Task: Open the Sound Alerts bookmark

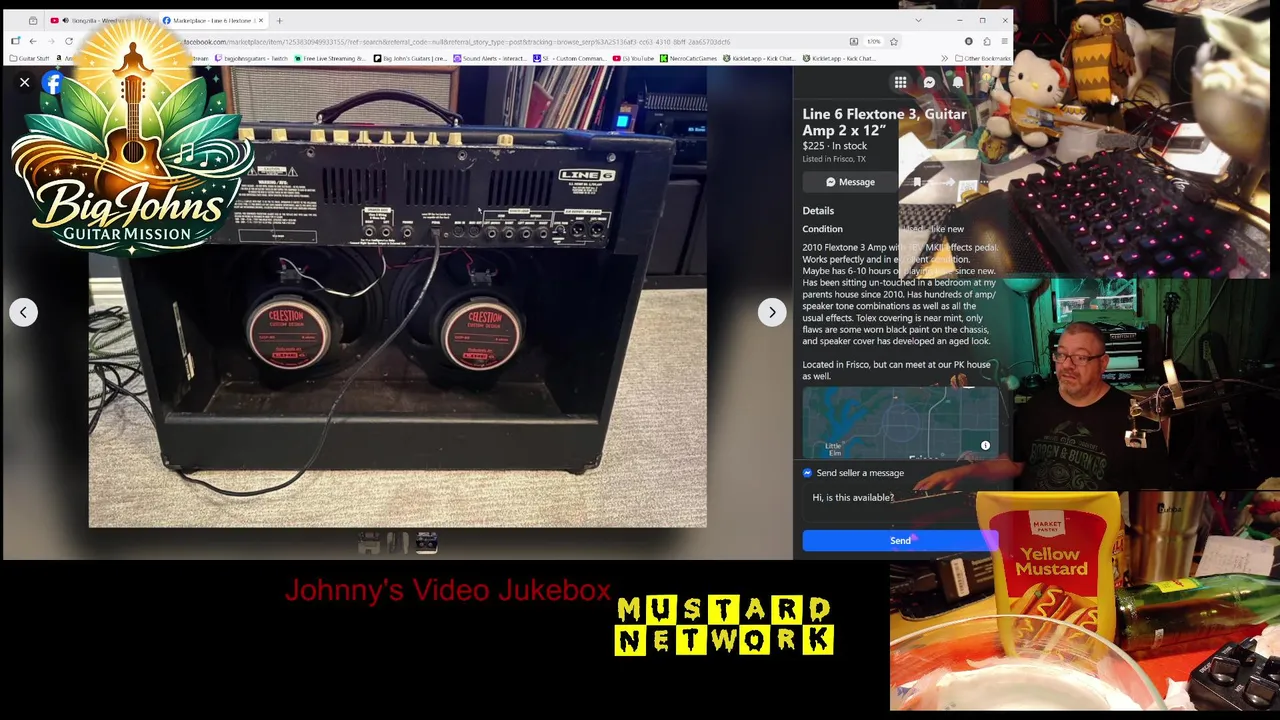Action: (490, 58)
